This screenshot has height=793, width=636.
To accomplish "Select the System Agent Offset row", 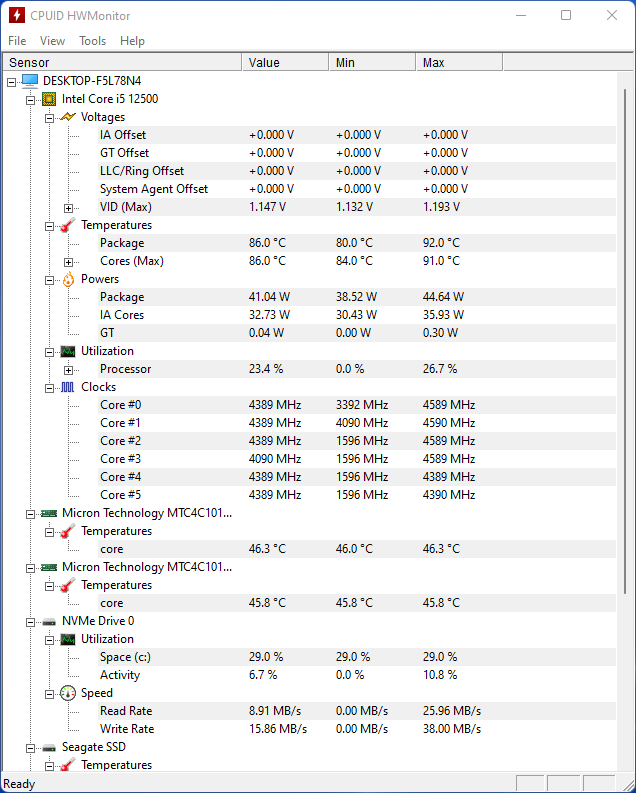I will (x=357, y=189).
